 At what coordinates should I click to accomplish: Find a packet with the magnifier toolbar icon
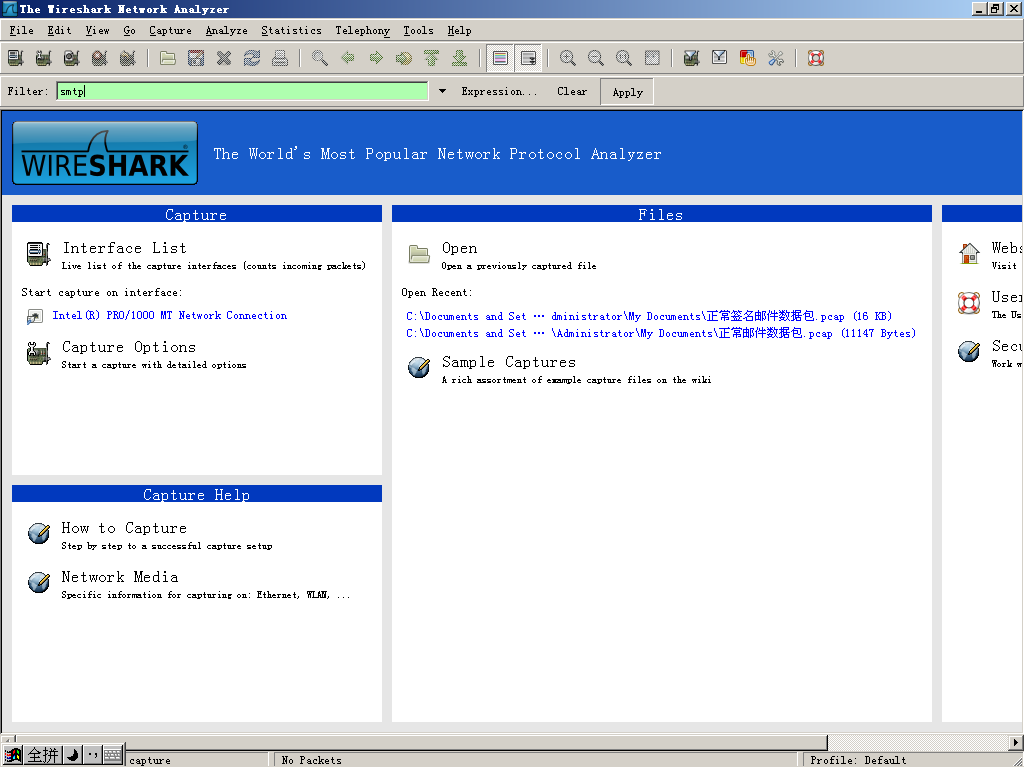pyautogui.click(x=320, y=58)
